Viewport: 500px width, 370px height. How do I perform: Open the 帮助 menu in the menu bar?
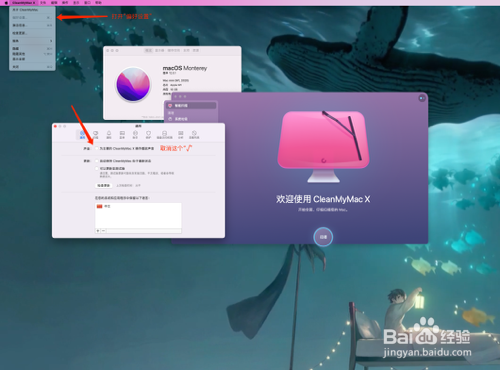[98, 3]
